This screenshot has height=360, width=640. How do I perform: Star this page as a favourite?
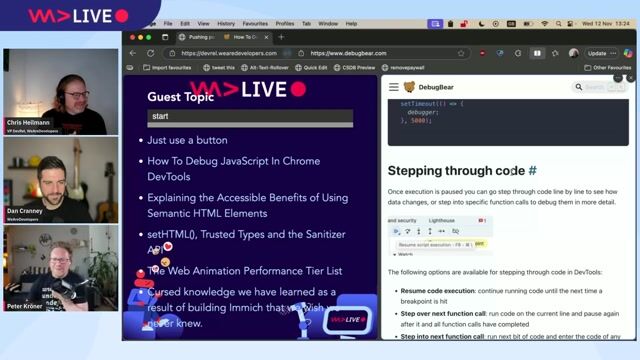point(461,53)
